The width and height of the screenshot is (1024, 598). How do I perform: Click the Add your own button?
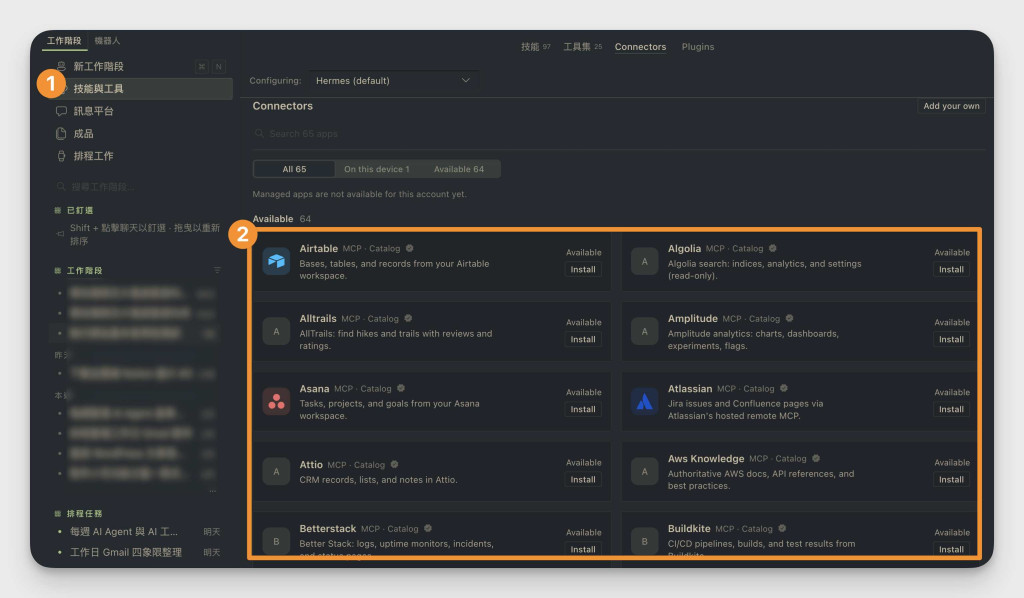coord(951,106)
